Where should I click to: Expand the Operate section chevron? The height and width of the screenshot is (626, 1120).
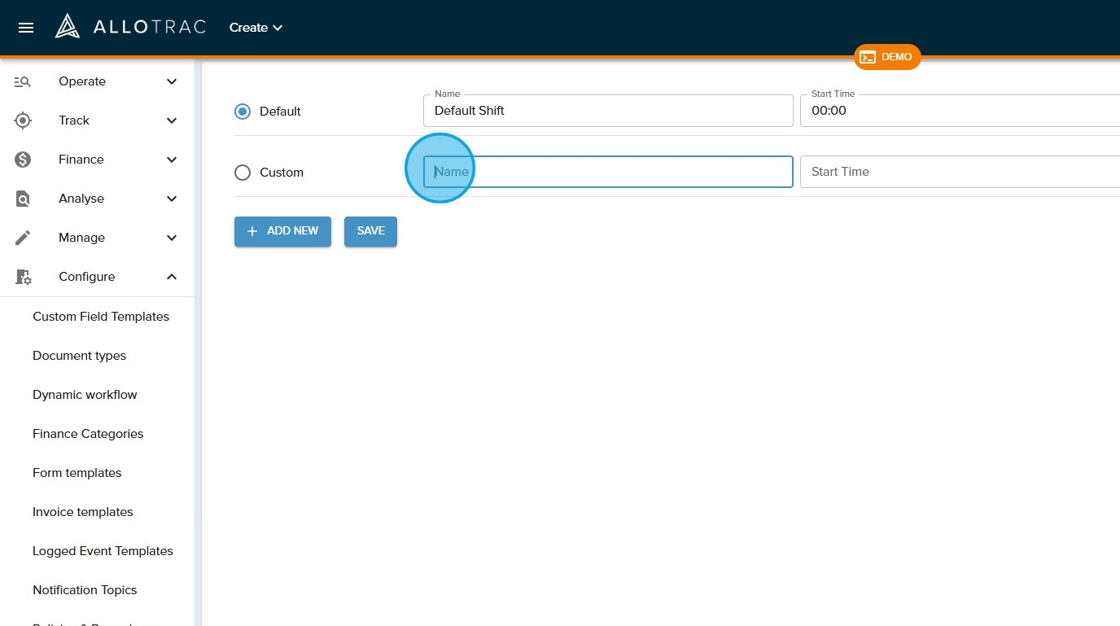click(172, 82)
